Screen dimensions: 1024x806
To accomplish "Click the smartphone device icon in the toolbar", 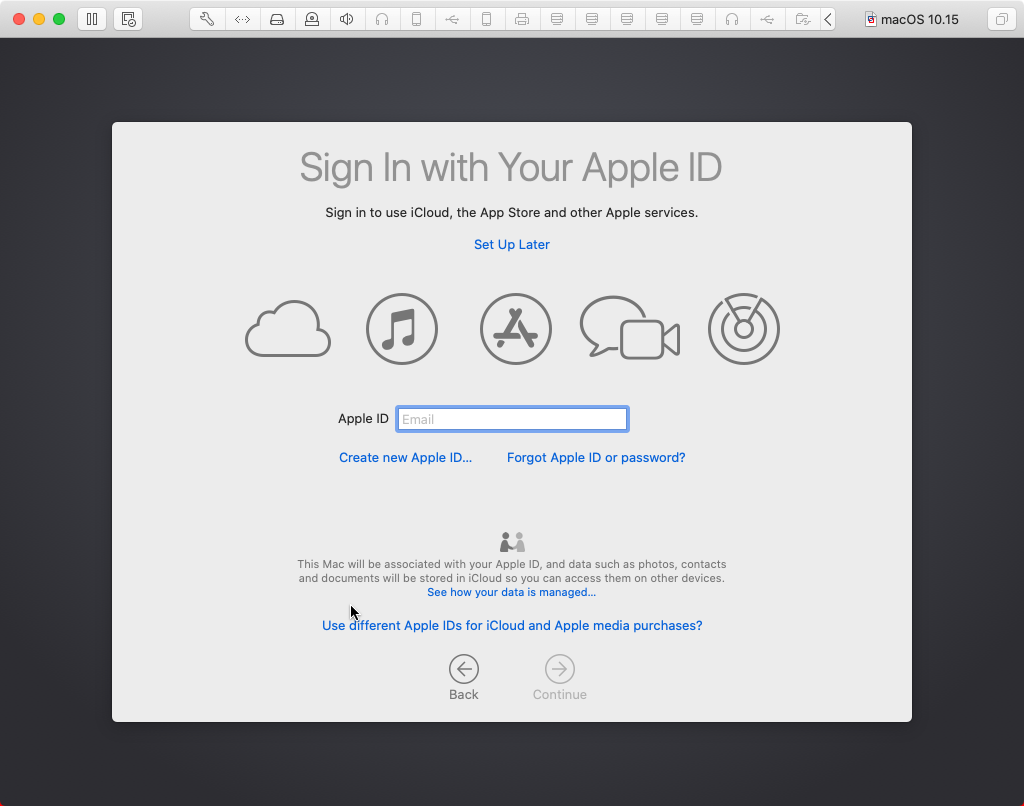I will pos(417,18).
